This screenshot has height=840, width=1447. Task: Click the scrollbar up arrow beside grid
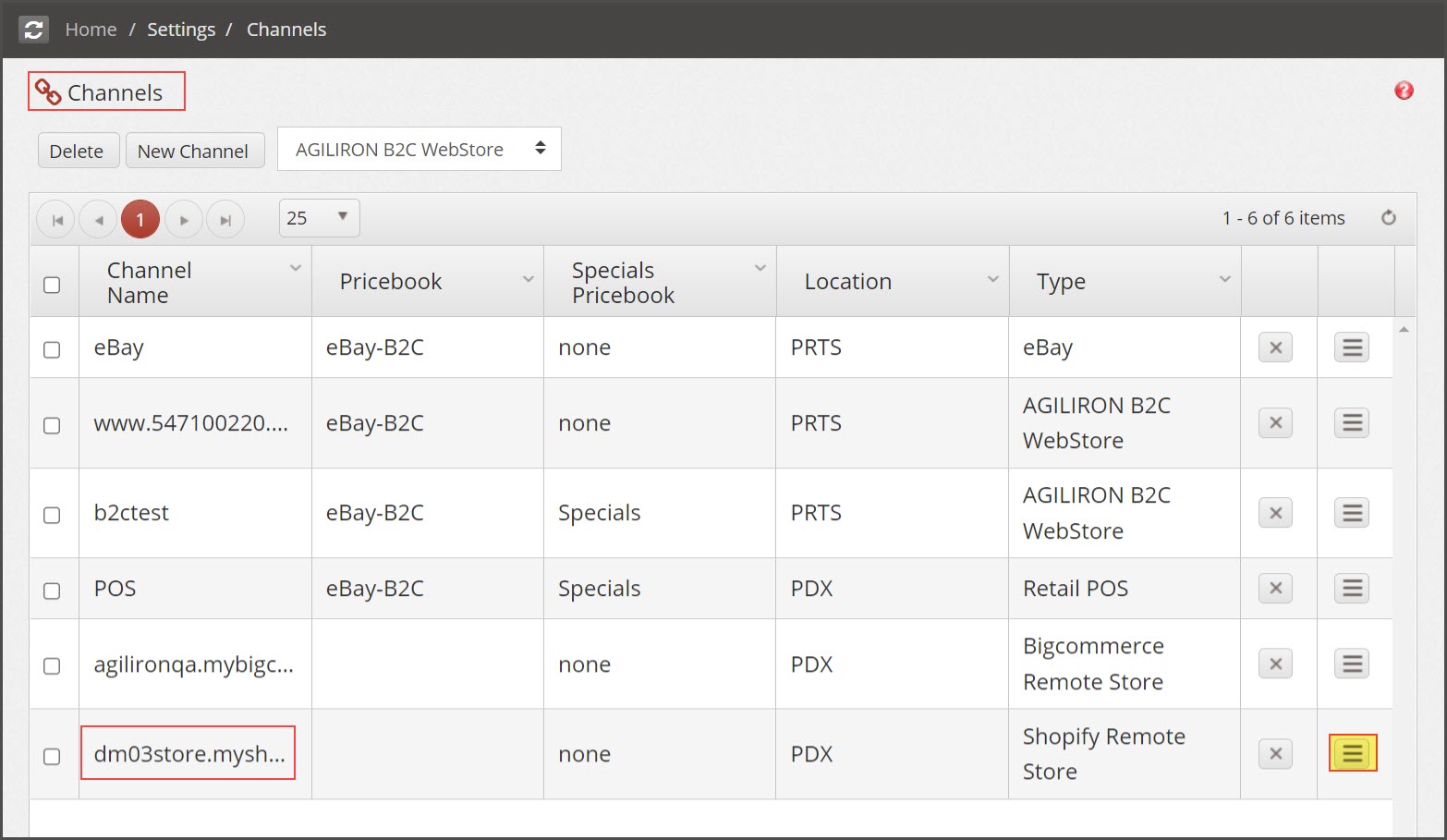1404,329
